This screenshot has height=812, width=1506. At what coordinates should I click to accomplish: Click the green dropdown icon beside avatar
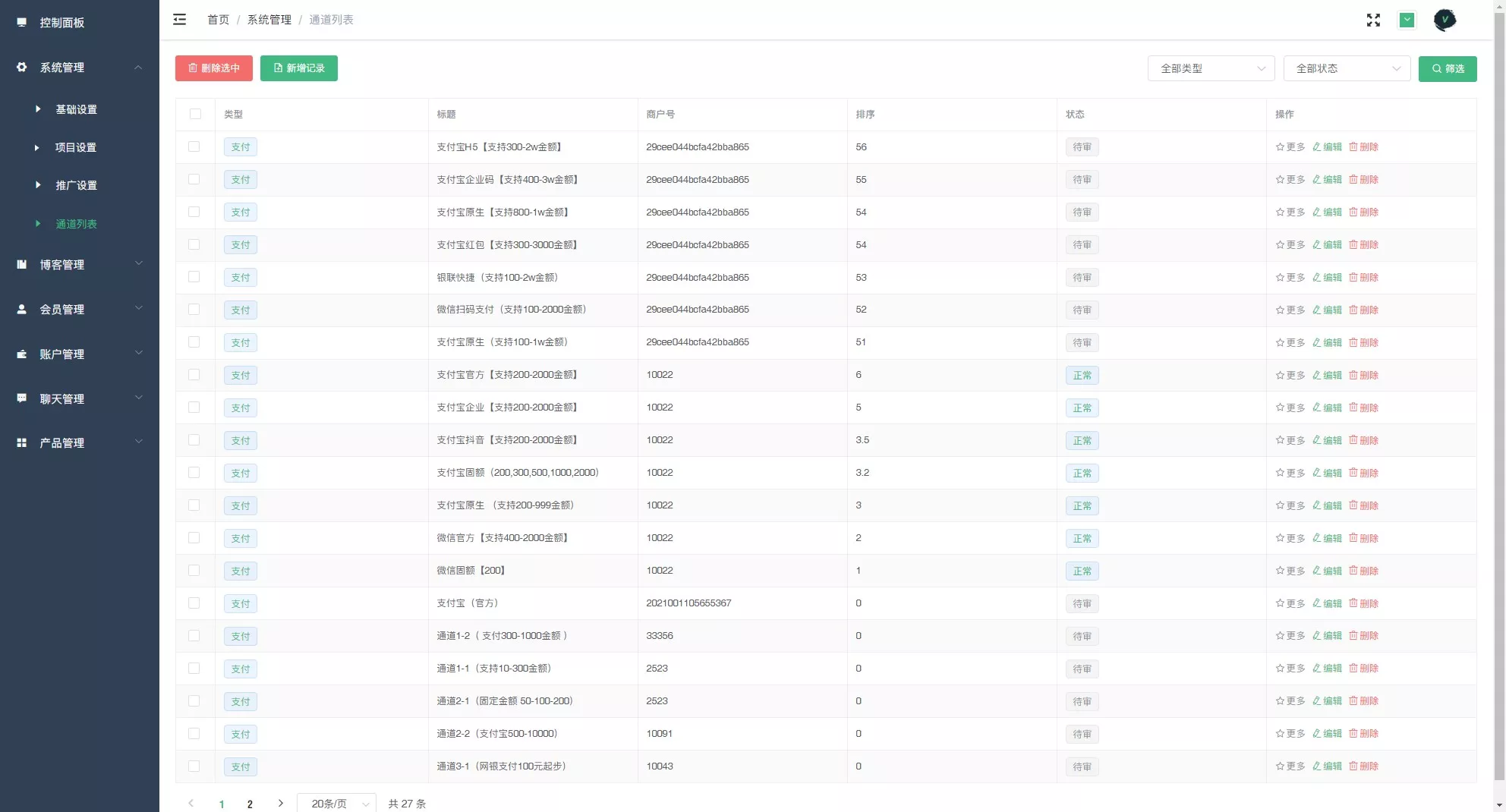[x=1407, y=20]
